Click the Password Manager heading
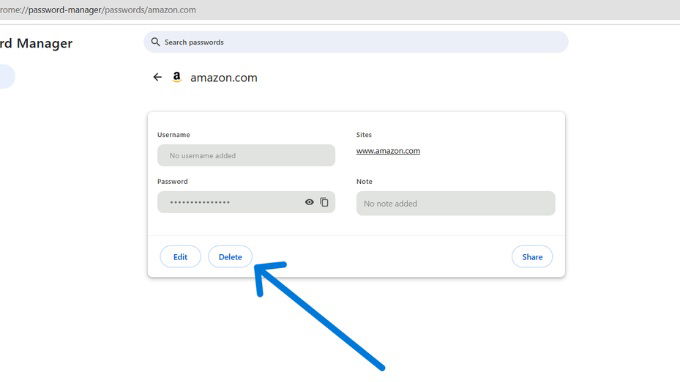Viewport: 680px width, 382px height. (x=36, y=43)
